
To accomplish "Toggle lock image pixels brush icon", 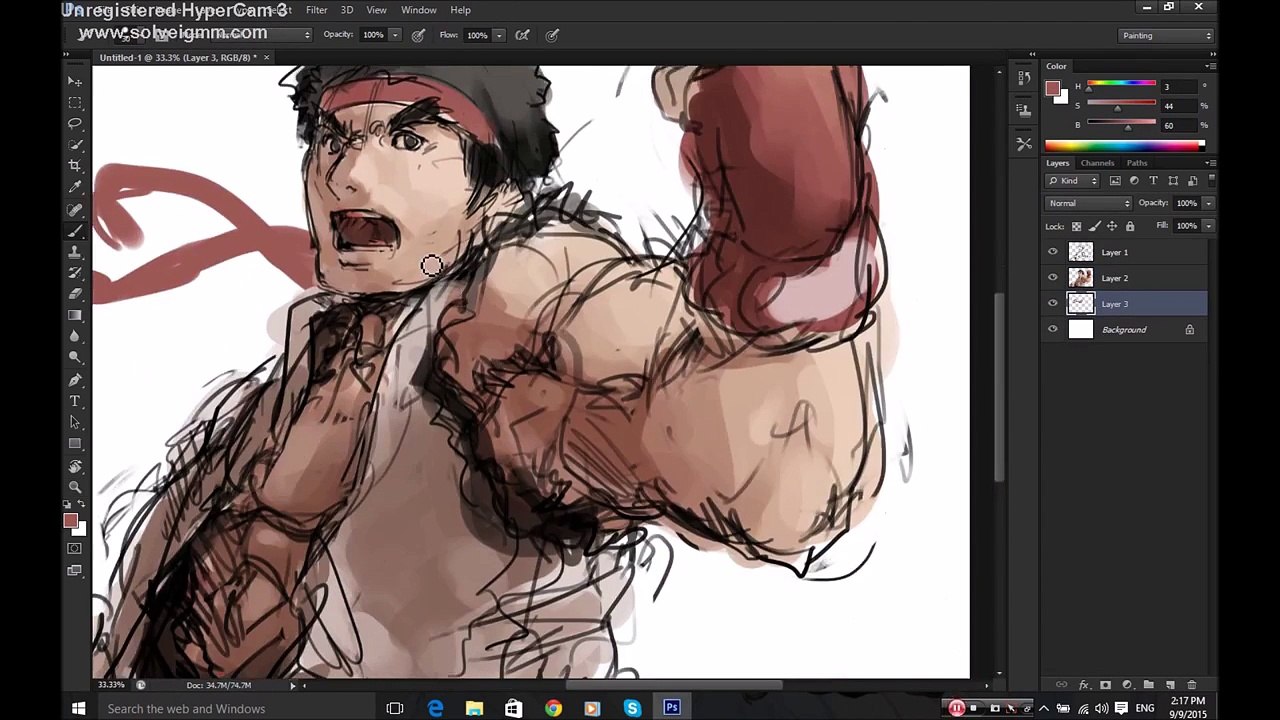I will (x=1094, y=226).
